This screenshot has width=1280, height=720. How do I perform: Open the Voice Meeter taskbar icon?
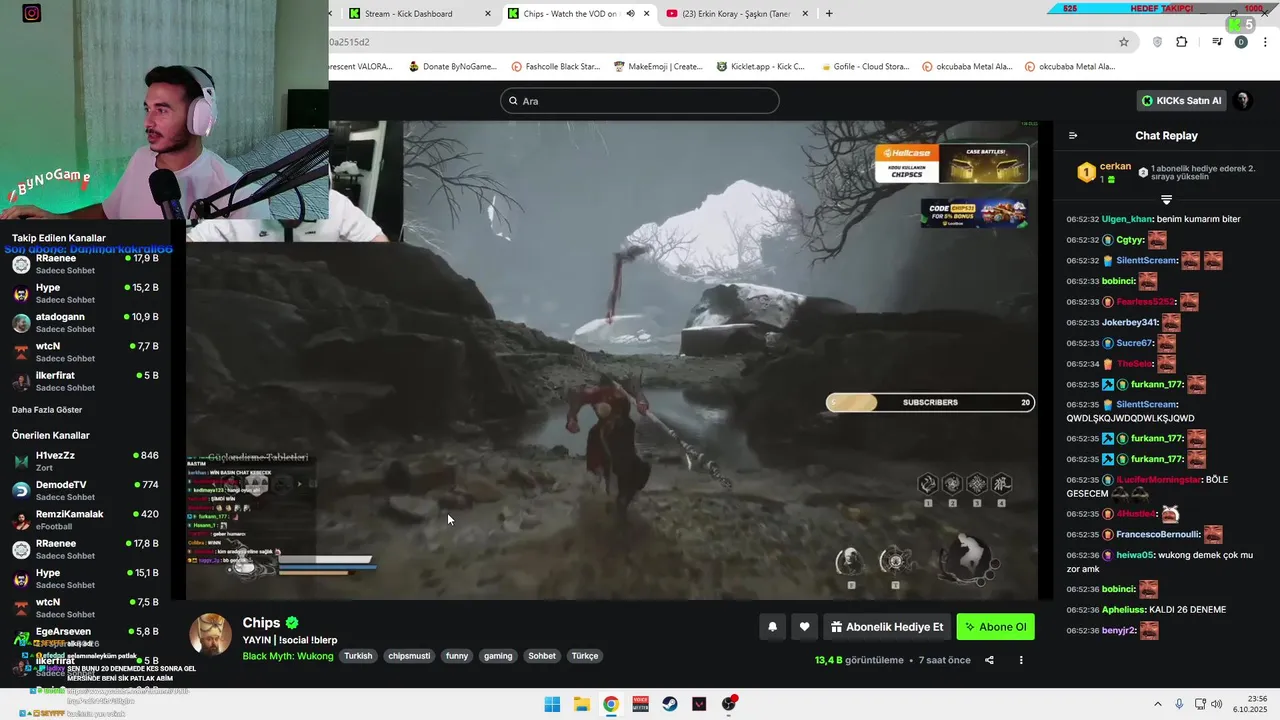[x=640, y=704]
